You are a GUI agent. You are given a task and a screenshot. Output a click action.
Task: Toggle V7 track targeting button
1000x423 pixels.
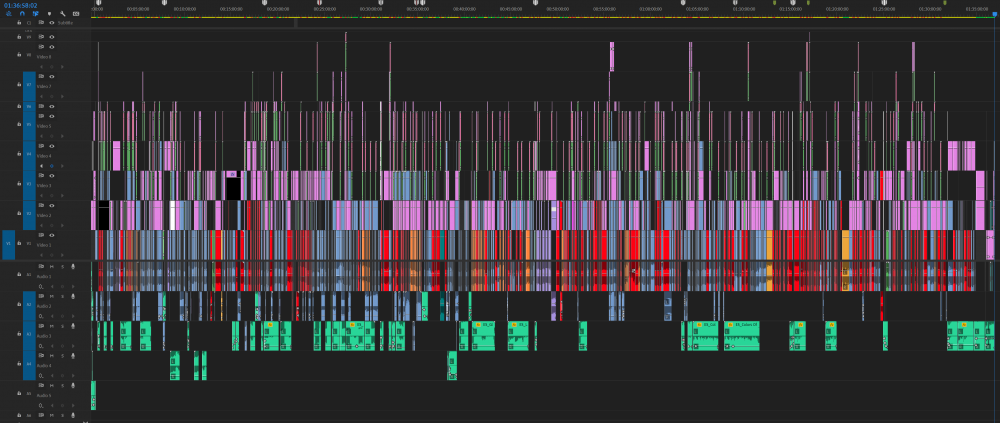29,84
